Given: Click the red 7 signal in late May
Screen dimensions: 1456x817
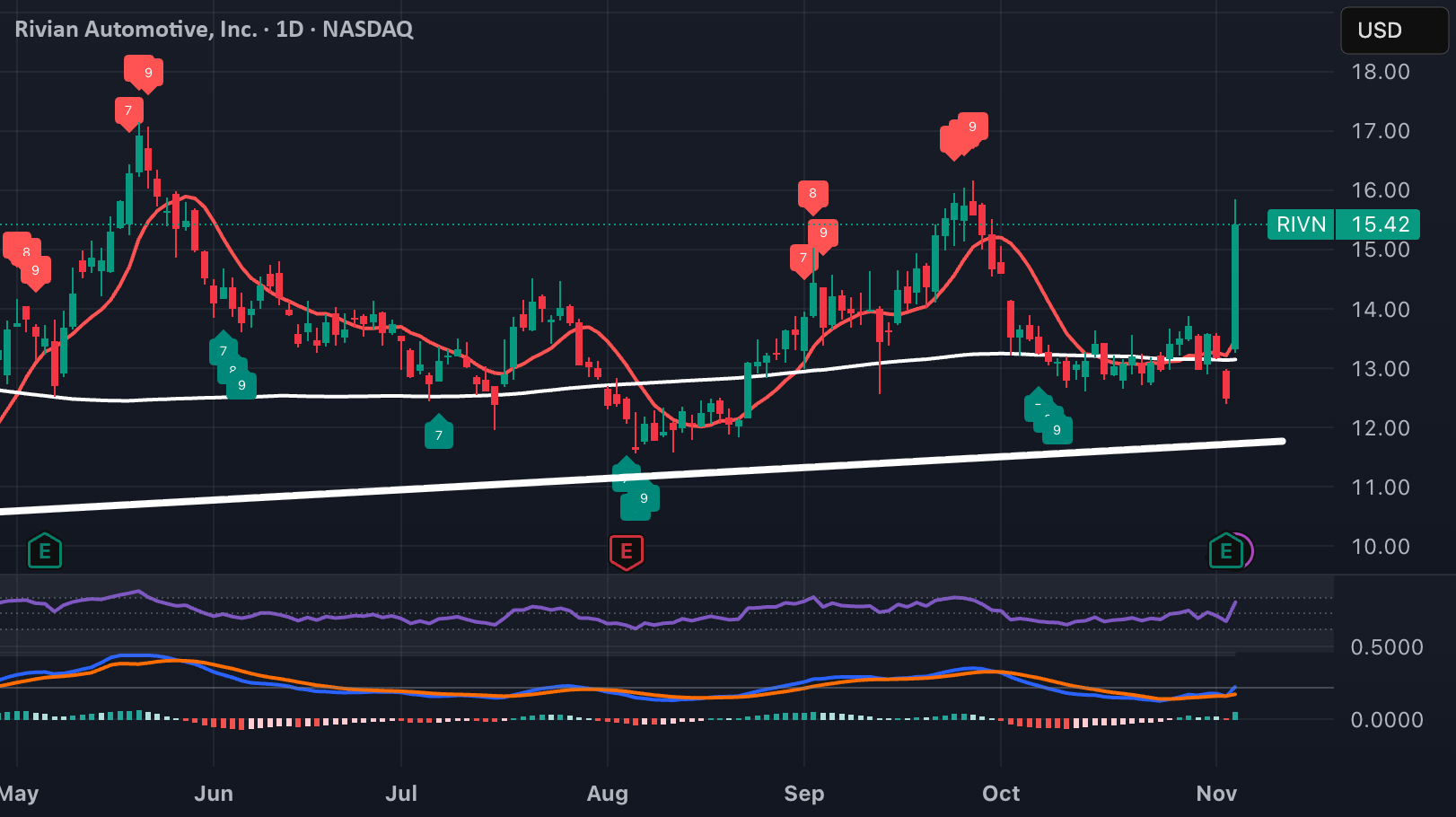Looking at the screenshot, I should pos(128,112).
